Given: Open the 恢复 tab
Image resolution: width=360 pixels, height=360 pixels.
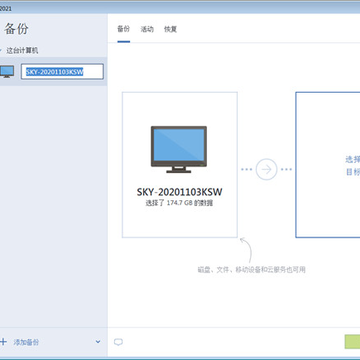Looking at the screenshot, I should coord(170,29).
